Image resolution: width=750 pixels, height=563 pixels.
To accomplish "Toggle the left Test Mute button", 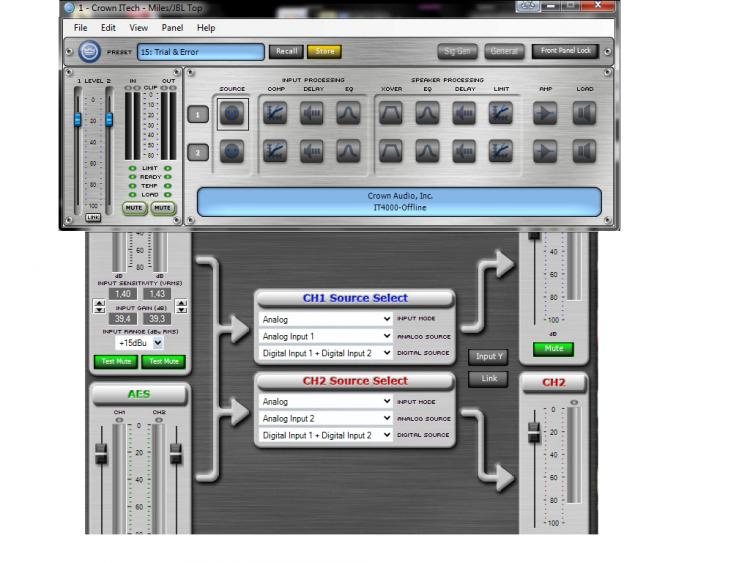I will [x=116, y=362].
